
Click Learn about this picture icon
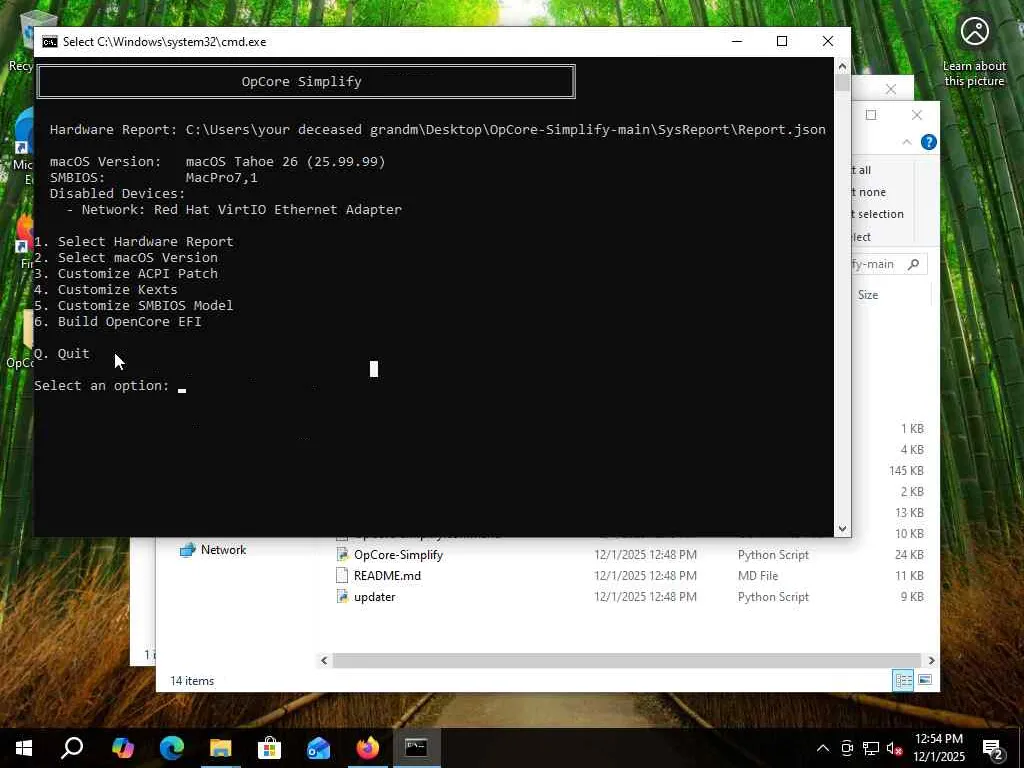974,31
